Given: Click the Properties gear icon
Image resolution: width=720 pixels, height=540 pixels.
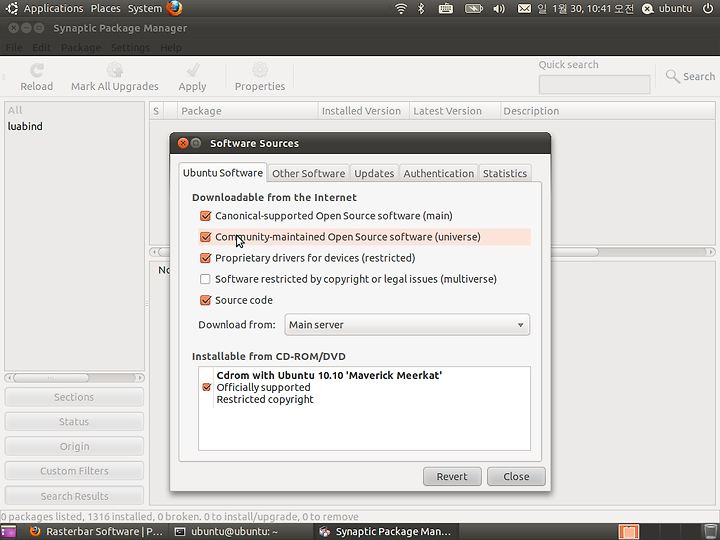Looking at the screenshot, I should (x=260, y=70).
